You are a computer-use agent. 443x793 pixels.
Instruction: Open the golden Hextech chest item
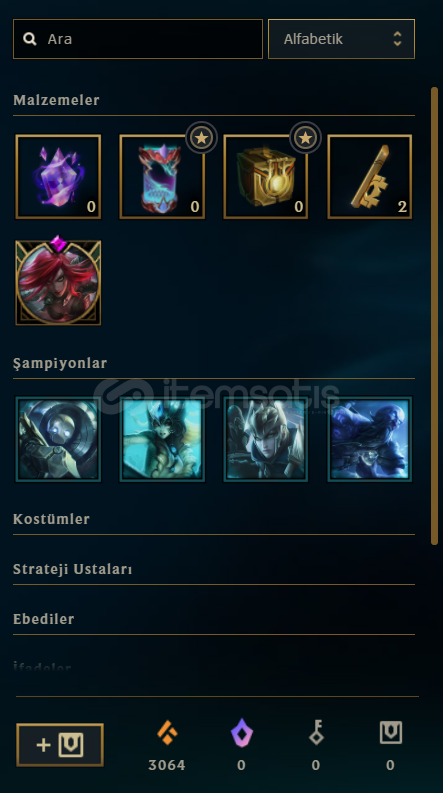(266, 177)
